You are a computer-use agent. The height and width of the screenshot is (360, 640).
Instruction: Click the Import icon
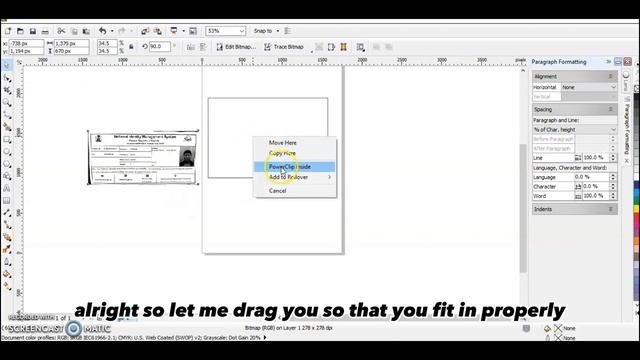[x=145, y=31]
